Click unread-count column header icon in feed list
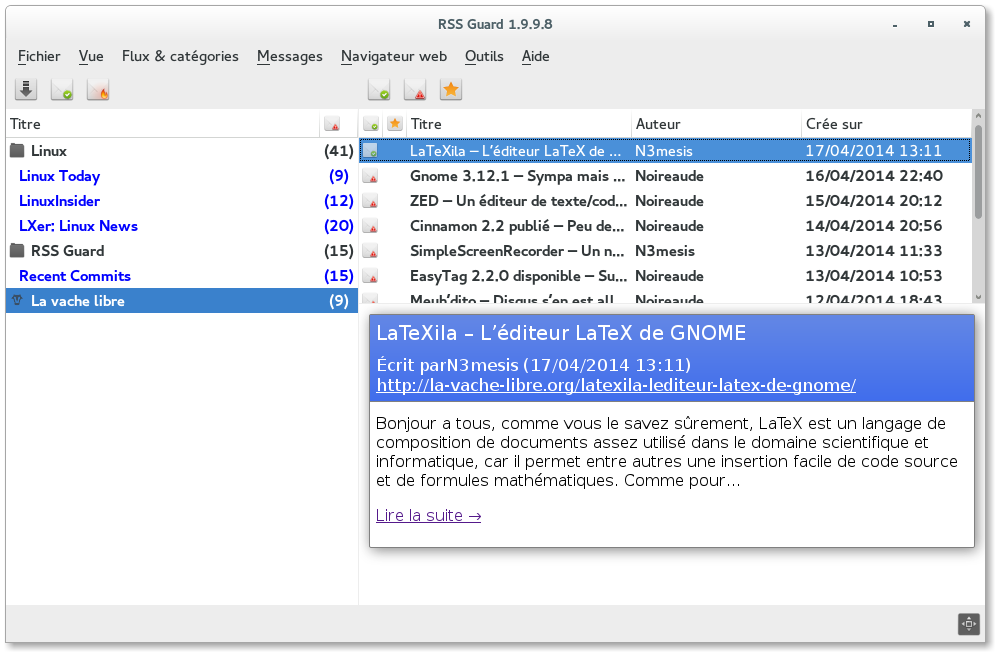This screenshot has height=652, width=995. tap(332, 124)
